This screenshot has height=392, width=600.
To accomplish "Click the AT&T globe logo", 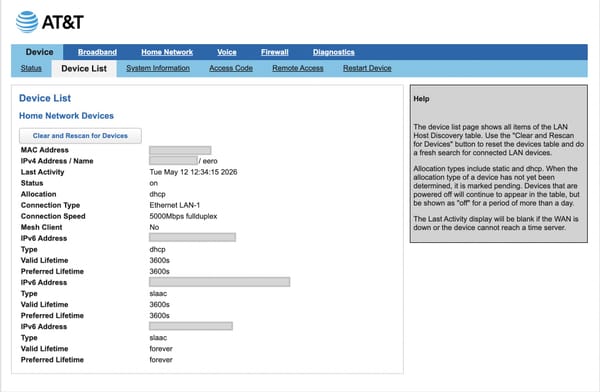I will [27, 22].
